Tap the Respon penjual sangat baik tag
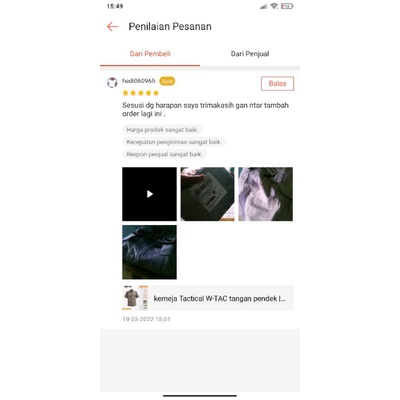 [x=164, y=154]
